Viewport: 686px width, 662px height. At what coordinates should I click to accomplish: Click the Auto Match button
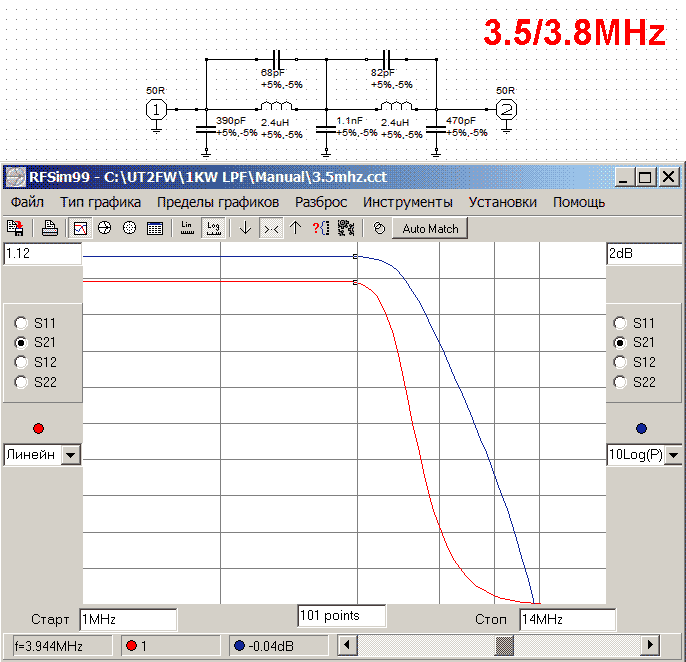(430, 228)
